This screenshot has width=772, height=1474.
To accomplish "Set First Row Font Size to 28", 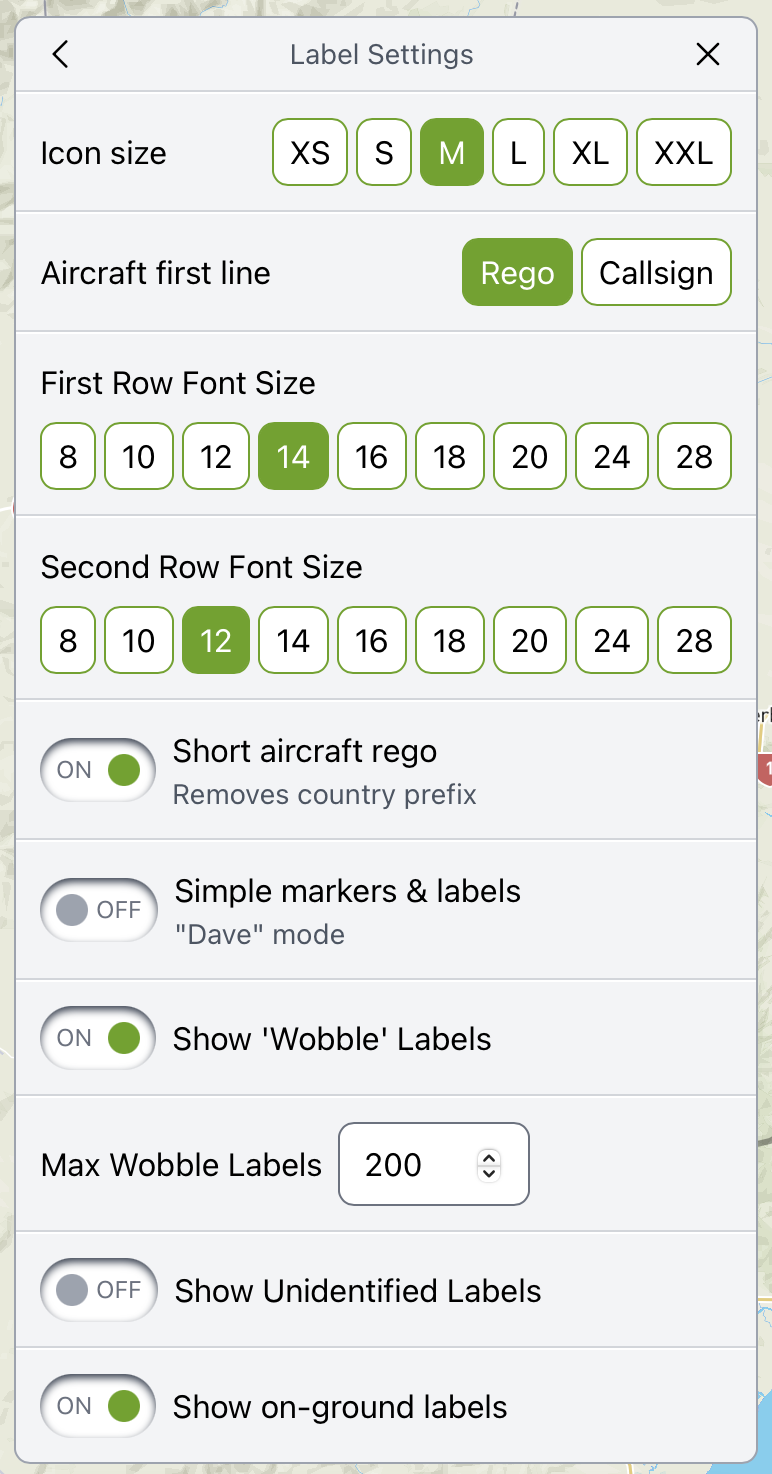I will 694,457.
